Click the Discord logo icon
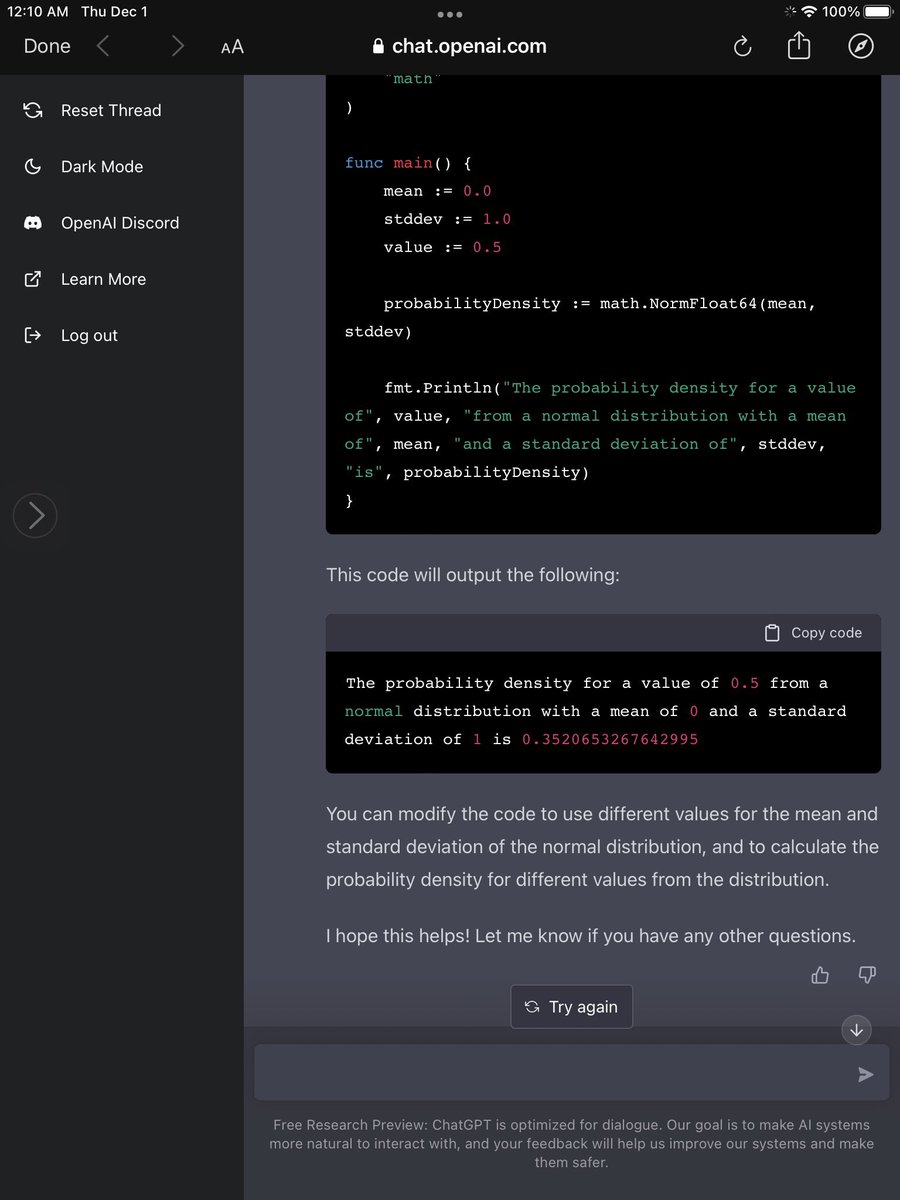 click(33, 223)
